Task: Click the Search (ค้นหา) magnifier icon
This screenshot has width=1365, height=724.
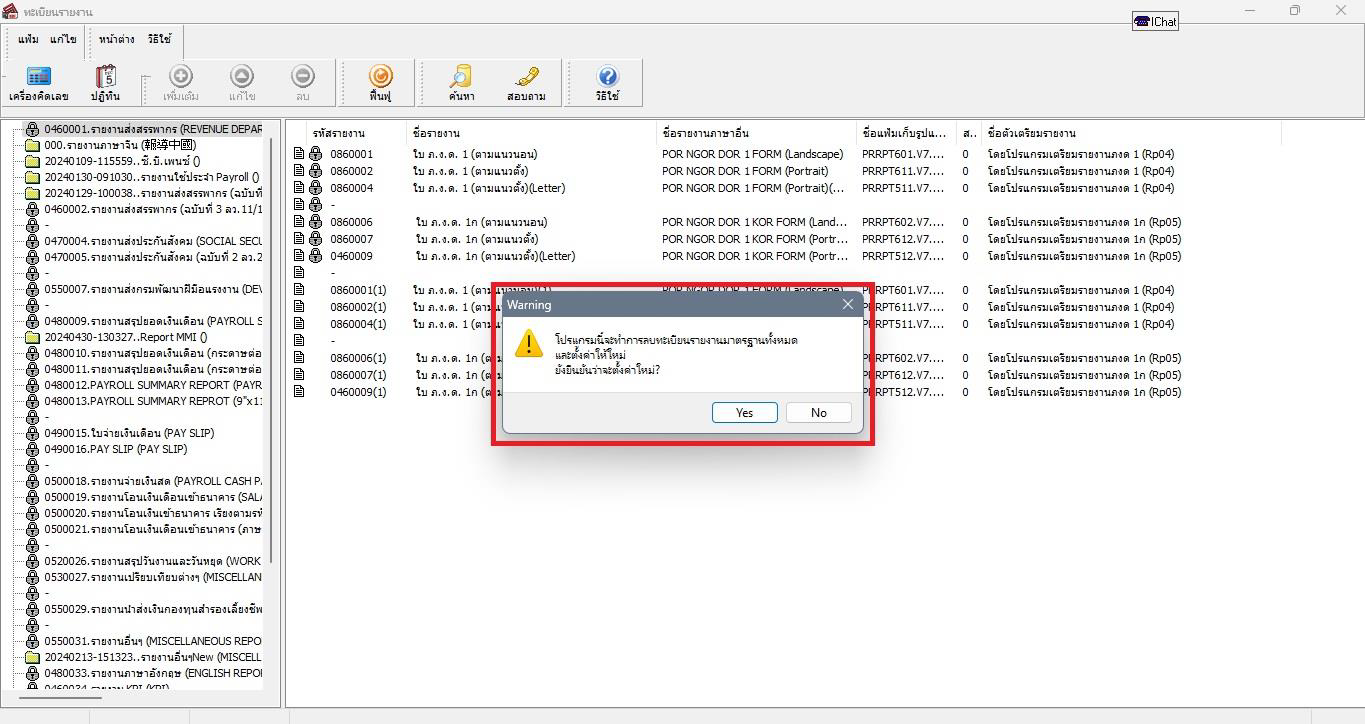Action: click(461, 77)
